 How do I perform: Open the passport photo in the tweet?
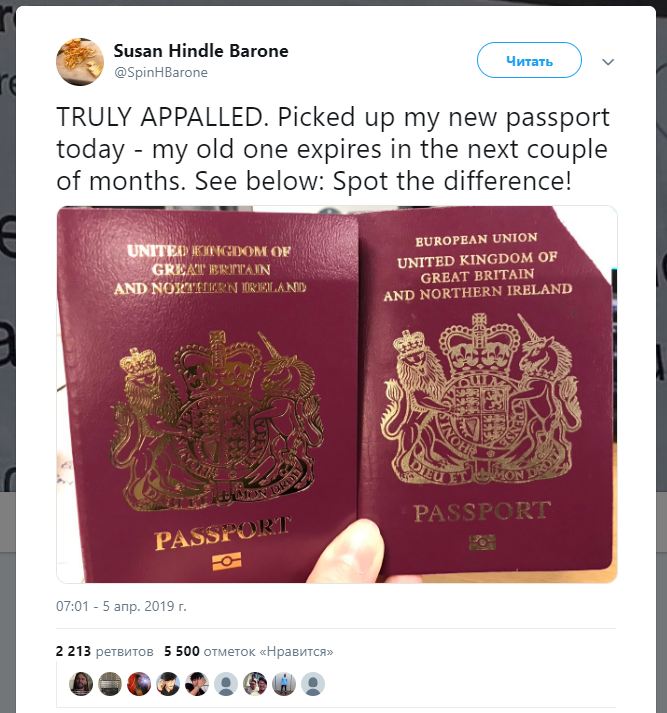click(x=336, y=394)
